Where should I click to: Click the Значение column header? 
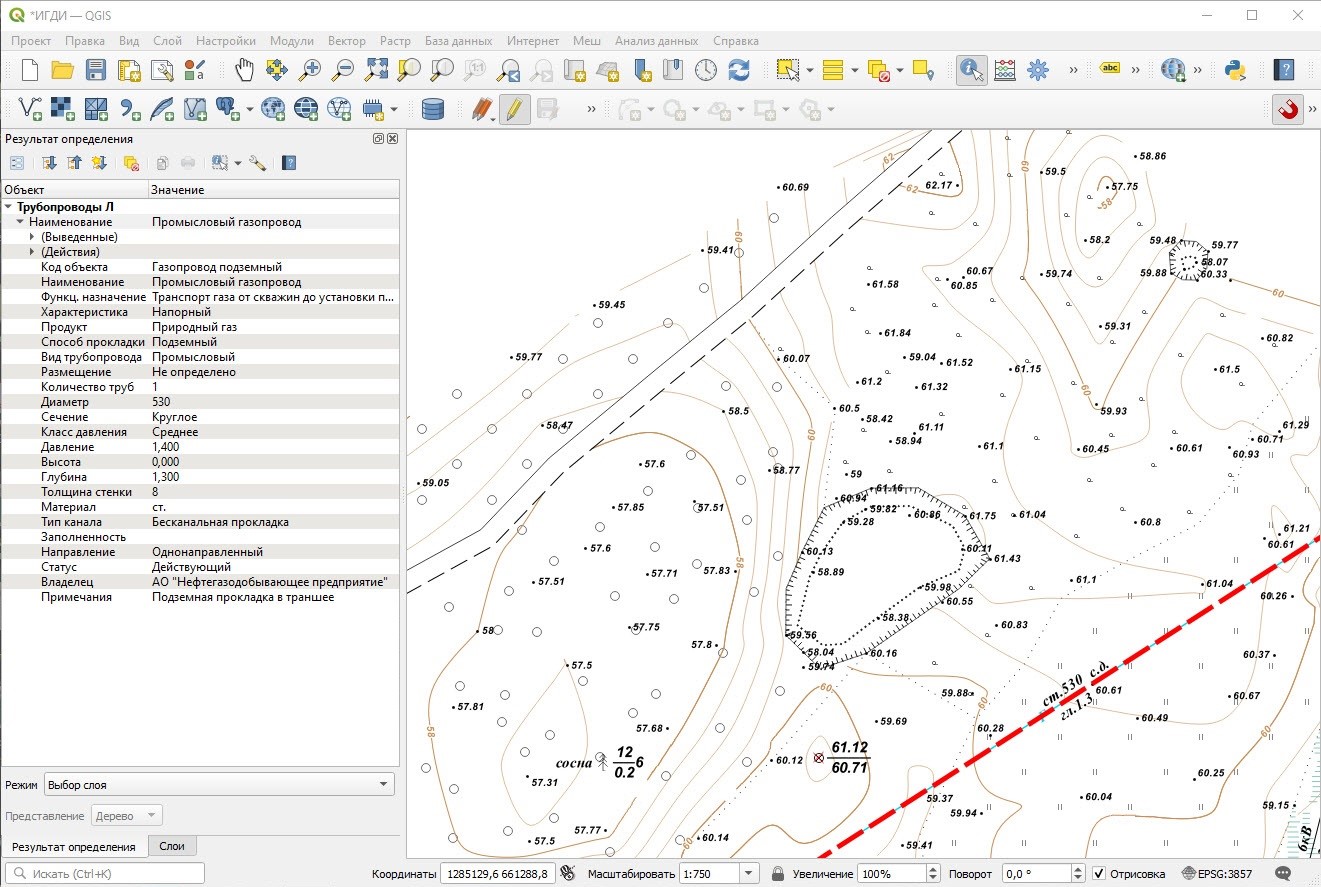(273, 189)
